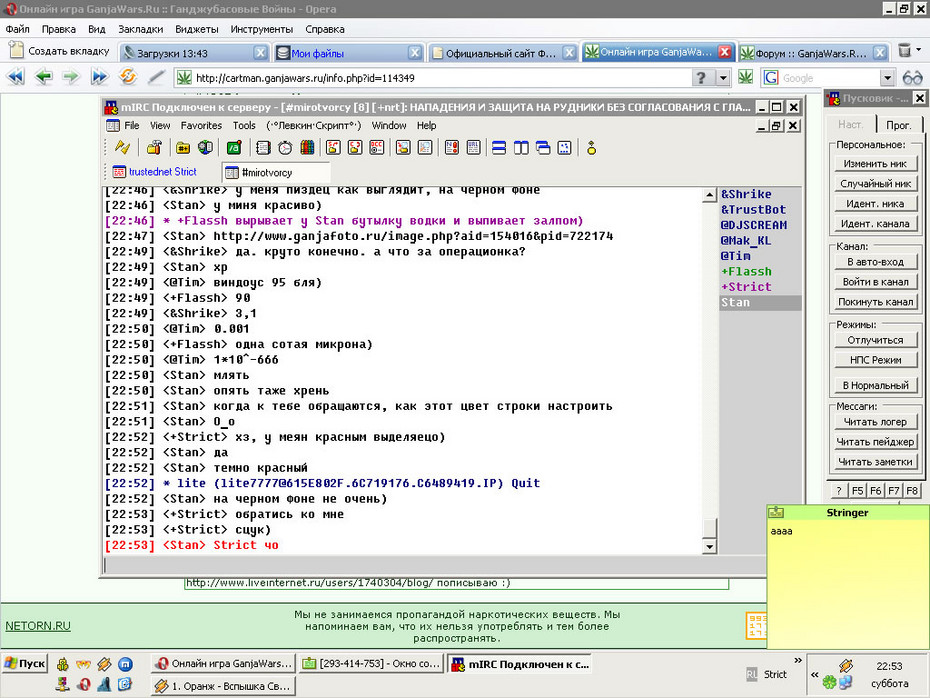Click Opera's reload page icon
This screenshot has width=930, height=698.
click(x=128, y=77)
